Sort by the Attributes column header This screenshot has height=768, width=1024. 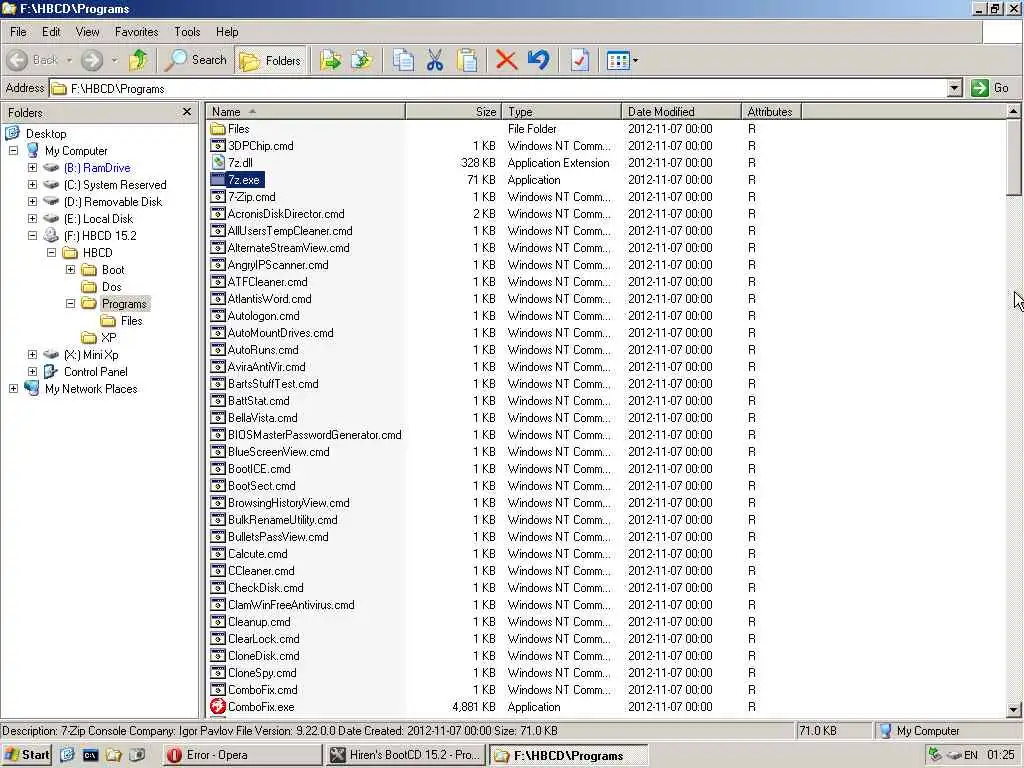point(771,112)
